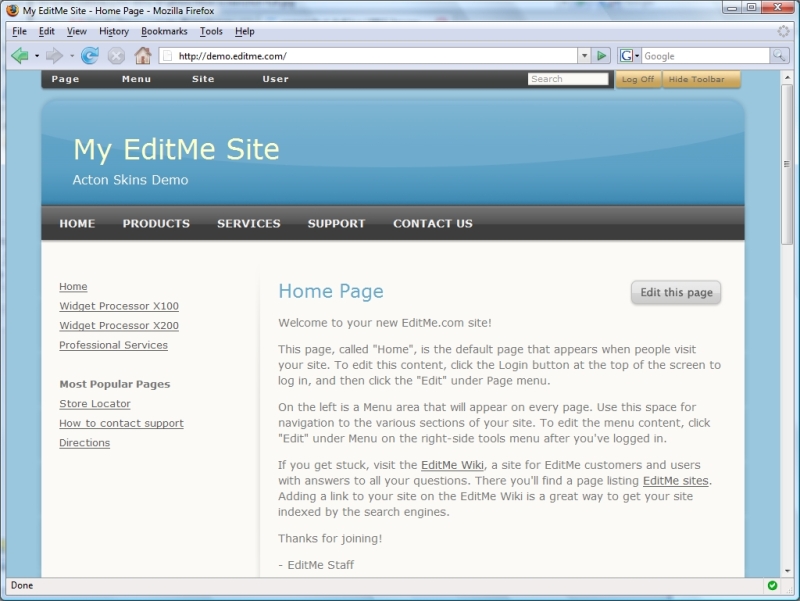
Task: Click the Hide Toolbar button
Action: pos(701,79)
